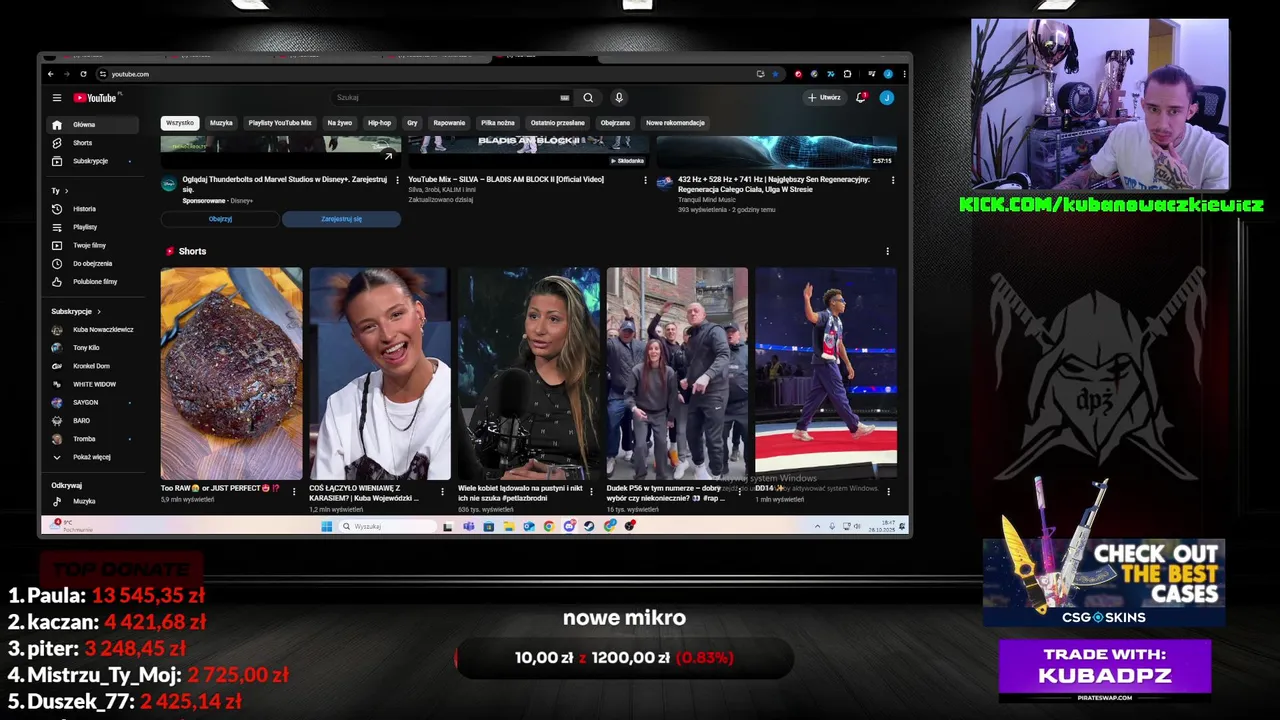Open the on-screen keyboard icon in search box

point(565,98)
